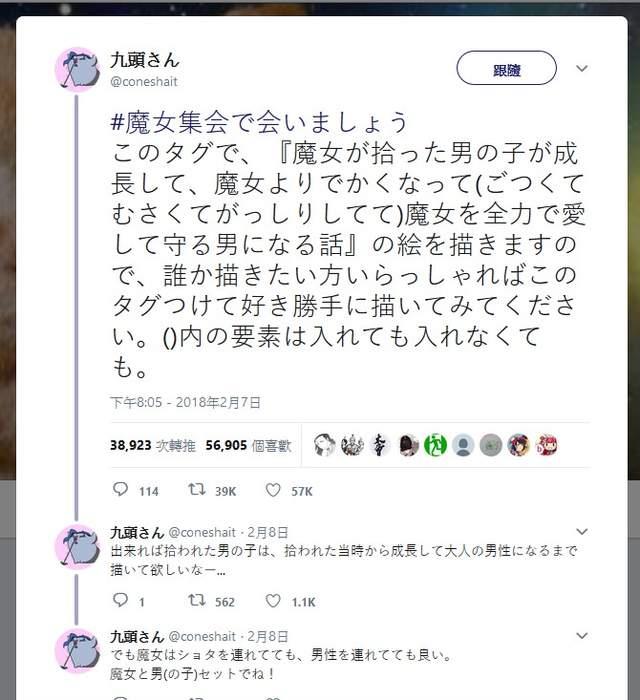The image size is (640, 700).
Task: Click the main tweet author's profile avatar
Action: point(77,69)
